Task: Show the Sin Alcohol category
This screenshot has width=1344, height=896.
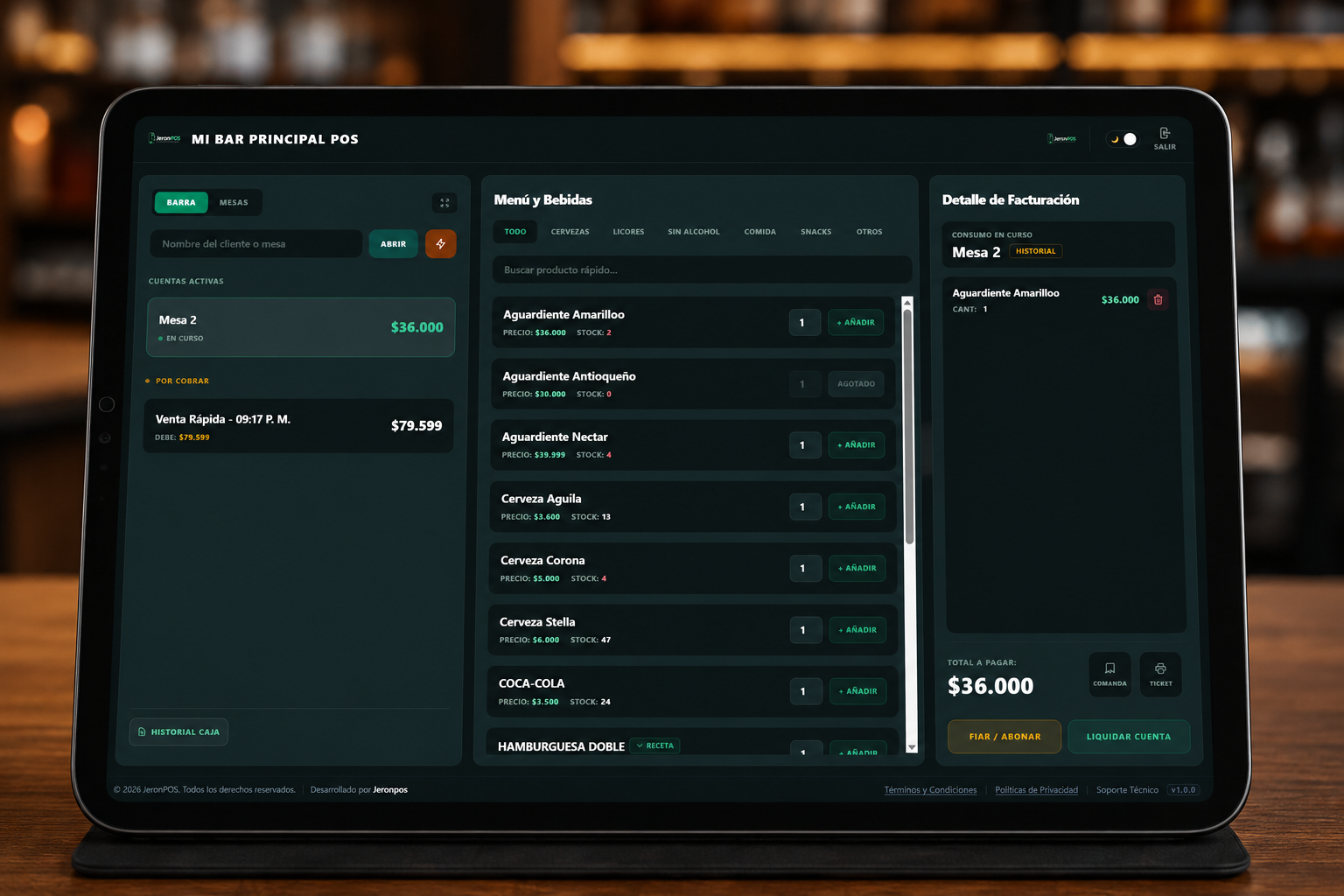Action: click(x=694, y=232)
